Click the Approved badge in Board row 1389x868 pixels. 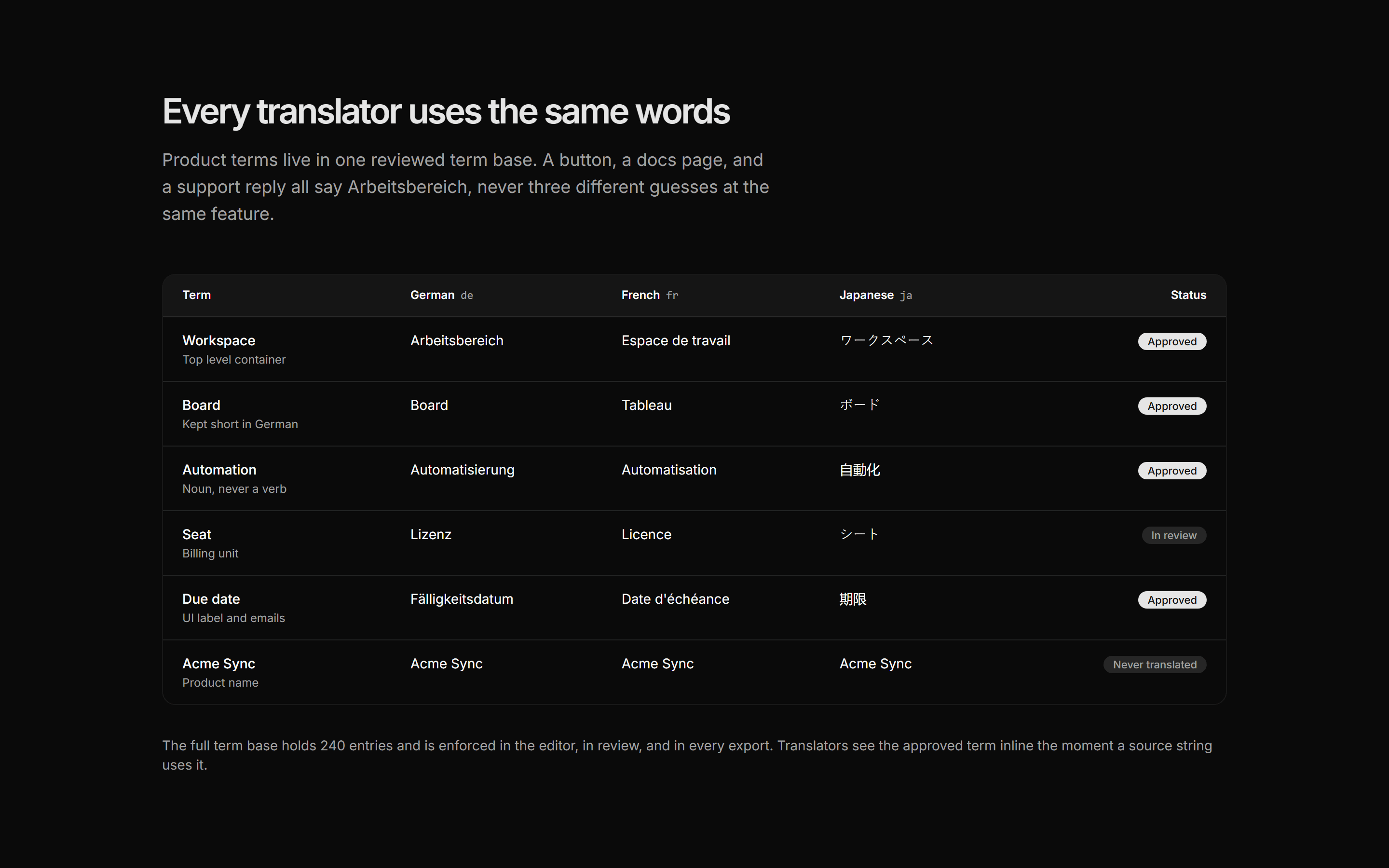tap(1172, 407)
